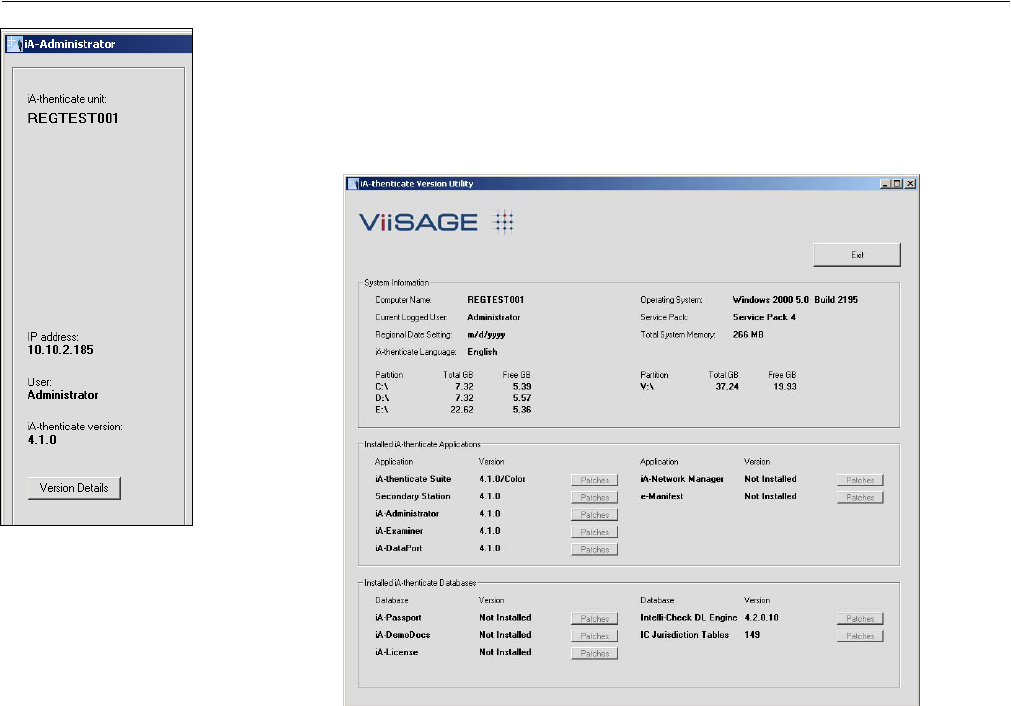Click the Exit button in Version Utility

tap(857, 255)
